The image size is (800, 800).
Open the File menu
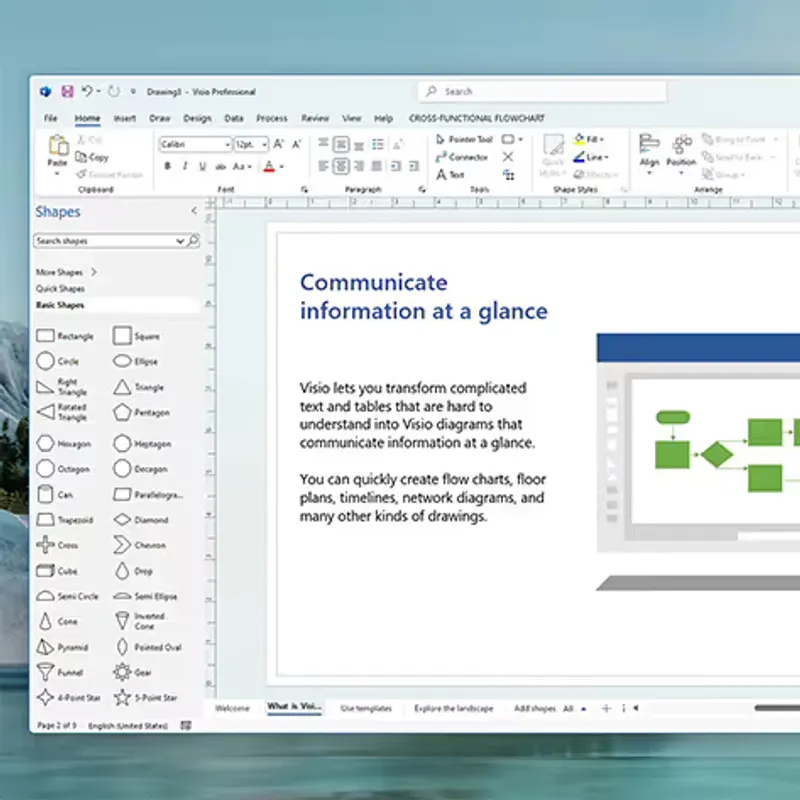pos(51,118)
